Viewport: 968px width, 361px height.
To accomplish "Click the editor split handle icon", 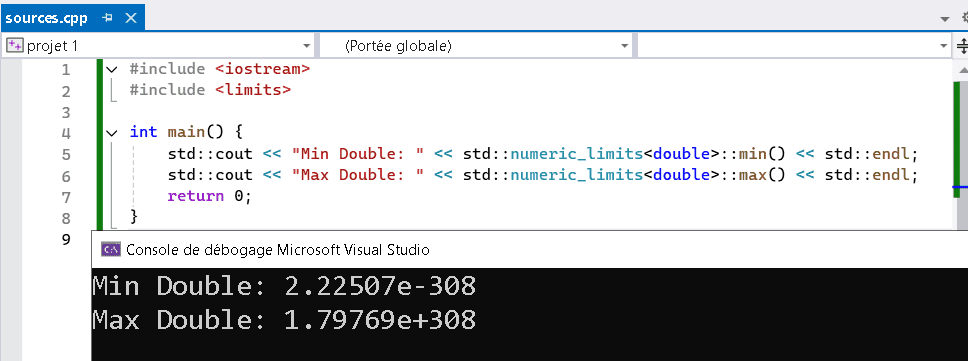I will click(x=962, y=46).
